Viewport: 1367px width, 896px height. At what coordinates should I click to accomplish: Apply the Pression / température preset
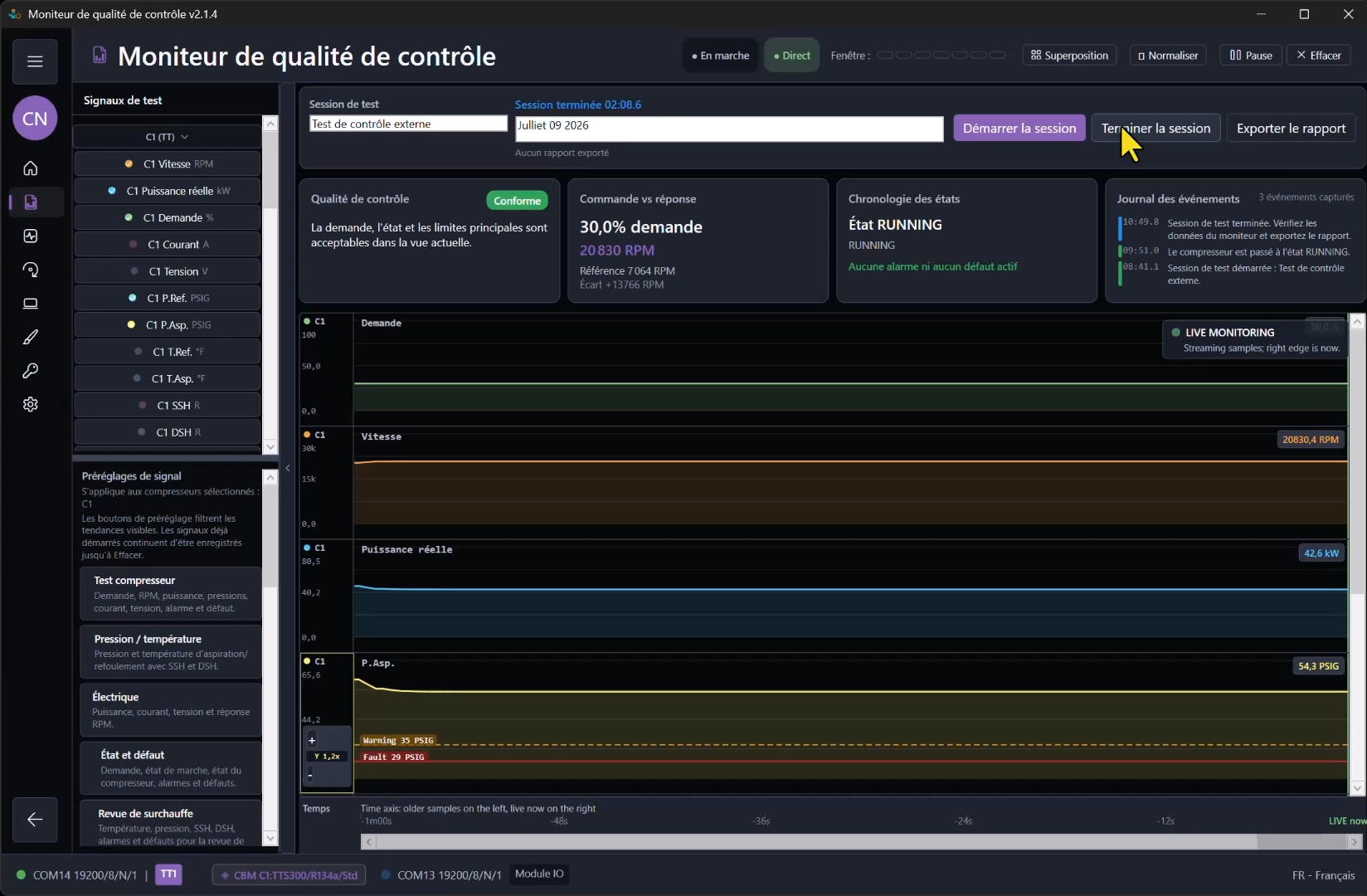171,652
